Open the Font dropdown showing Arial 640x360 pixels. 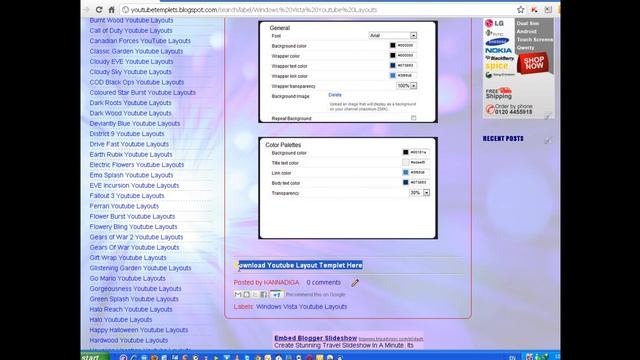click(x=393, y=36)
